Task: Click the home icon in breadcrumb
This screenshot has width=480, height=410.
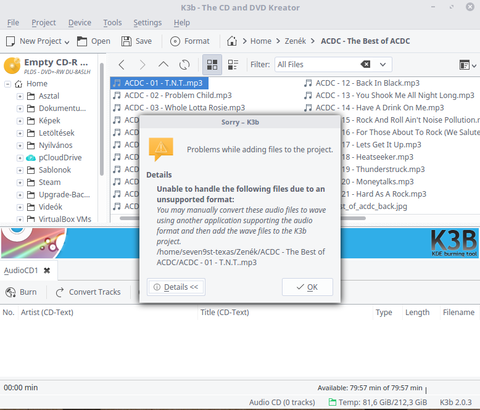Action: (x=232, y=41)
